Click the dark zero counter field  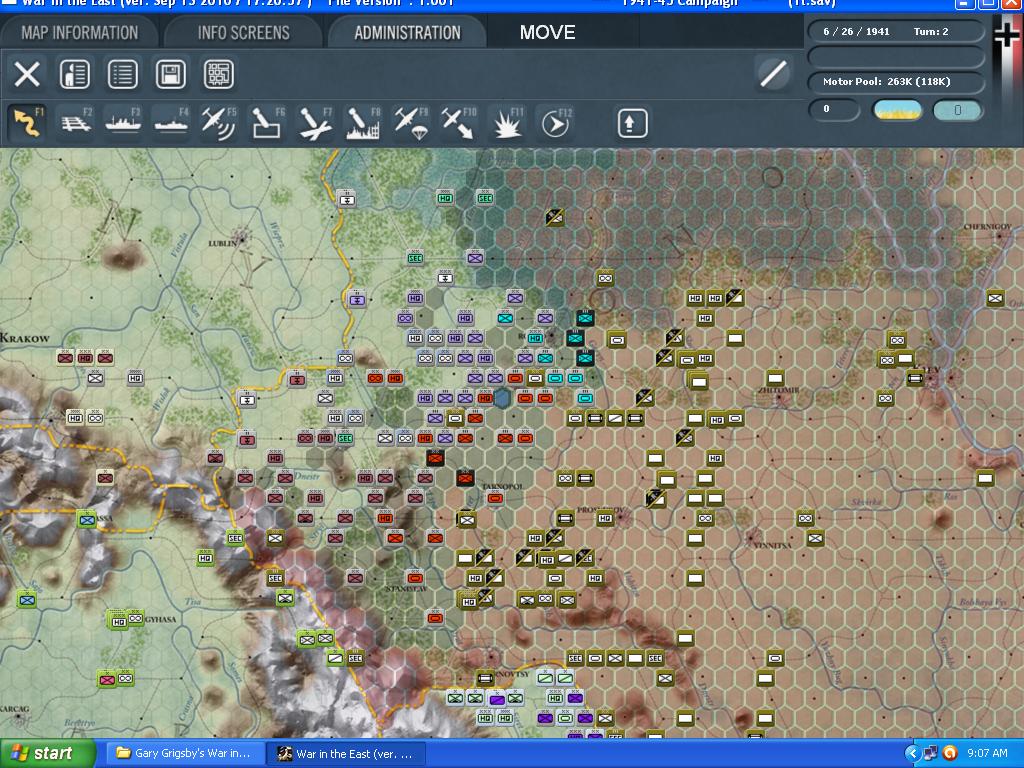tap(833, 109)
